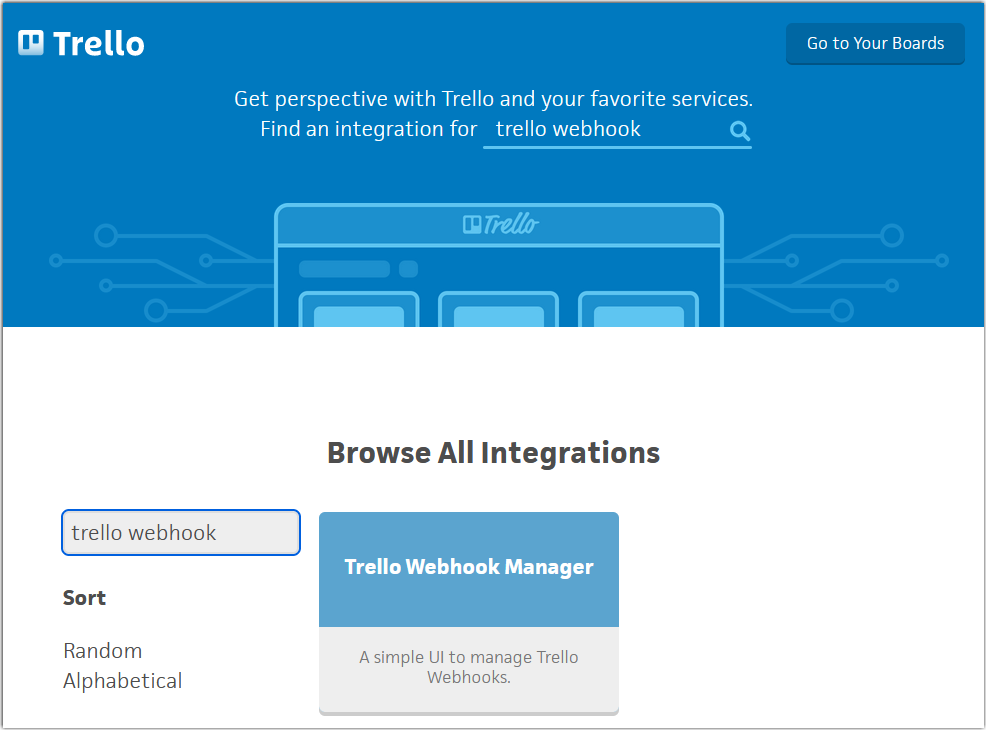Click 'A simple UI to manage Trello Webhooks' description
Screen dimensions: 987x731
pyautogui.click(x=469, y=667)
